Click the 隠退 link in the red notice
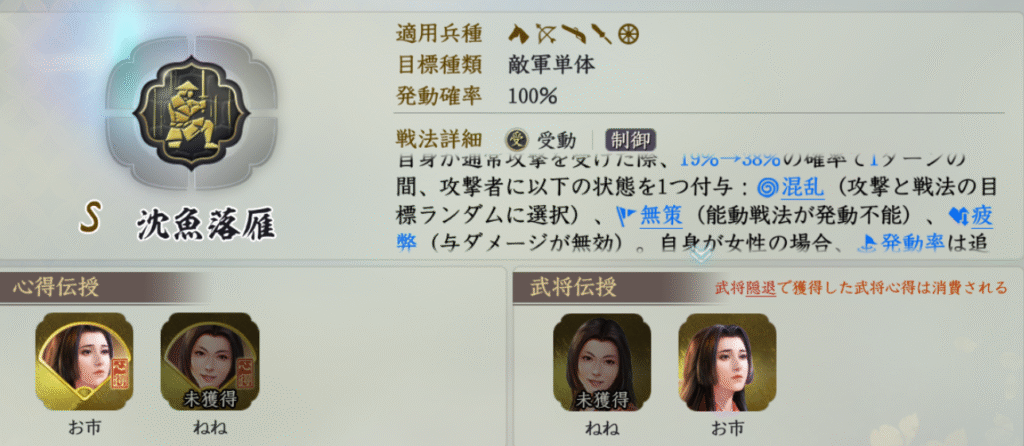This screenshot has height=446, width=1024. [x=761, y=287]
